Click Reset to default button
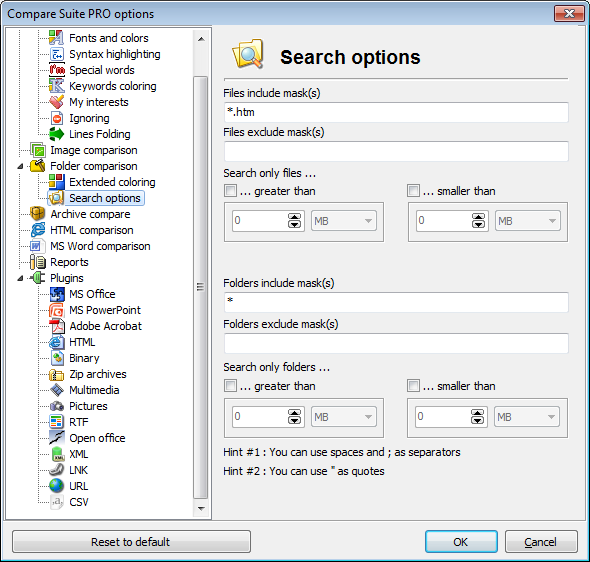The height and width of the screenshot is (562, 590). [x=131, y=541]
